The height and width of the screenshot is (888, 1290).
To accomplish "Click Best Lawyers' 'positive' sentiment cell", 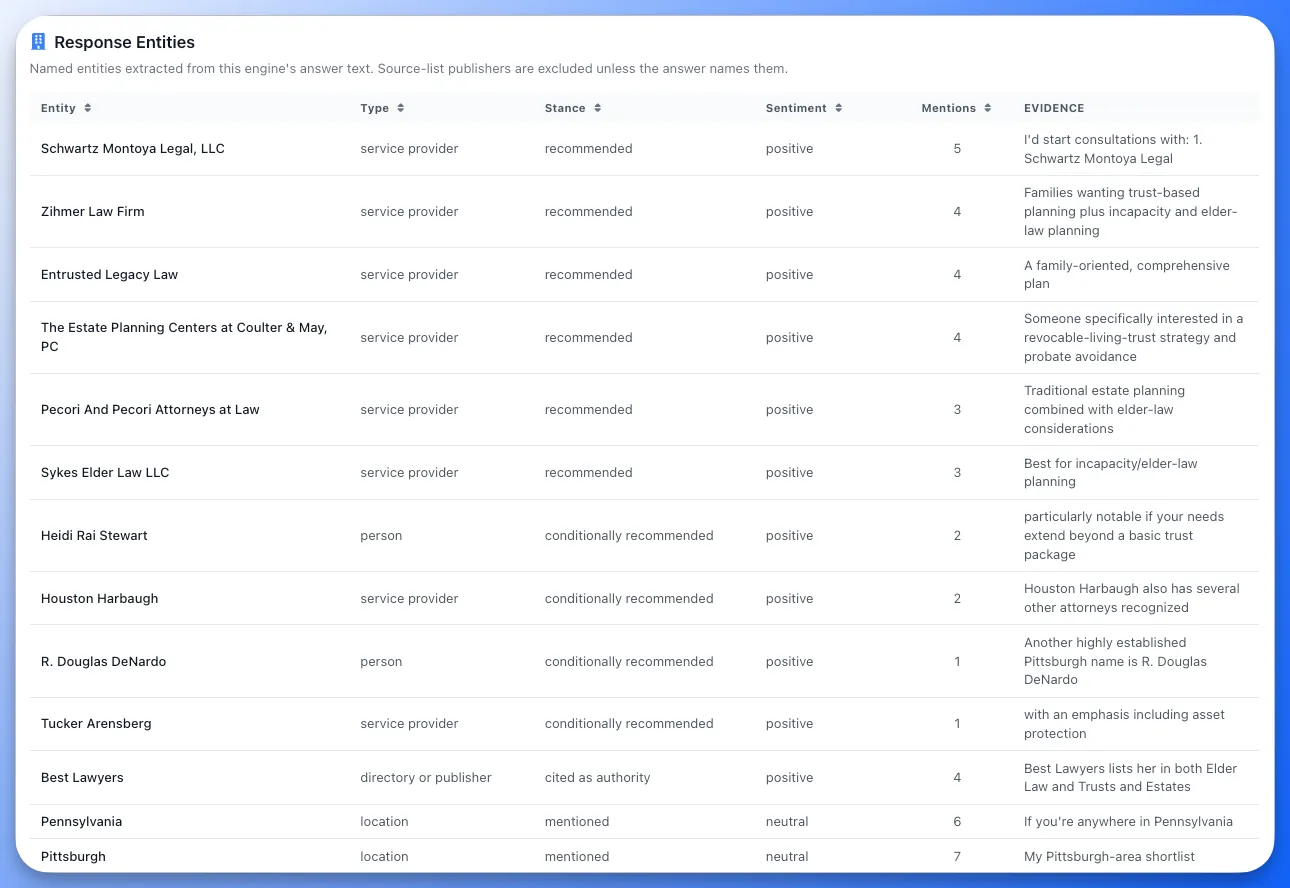I will click(x=789, y=778).
